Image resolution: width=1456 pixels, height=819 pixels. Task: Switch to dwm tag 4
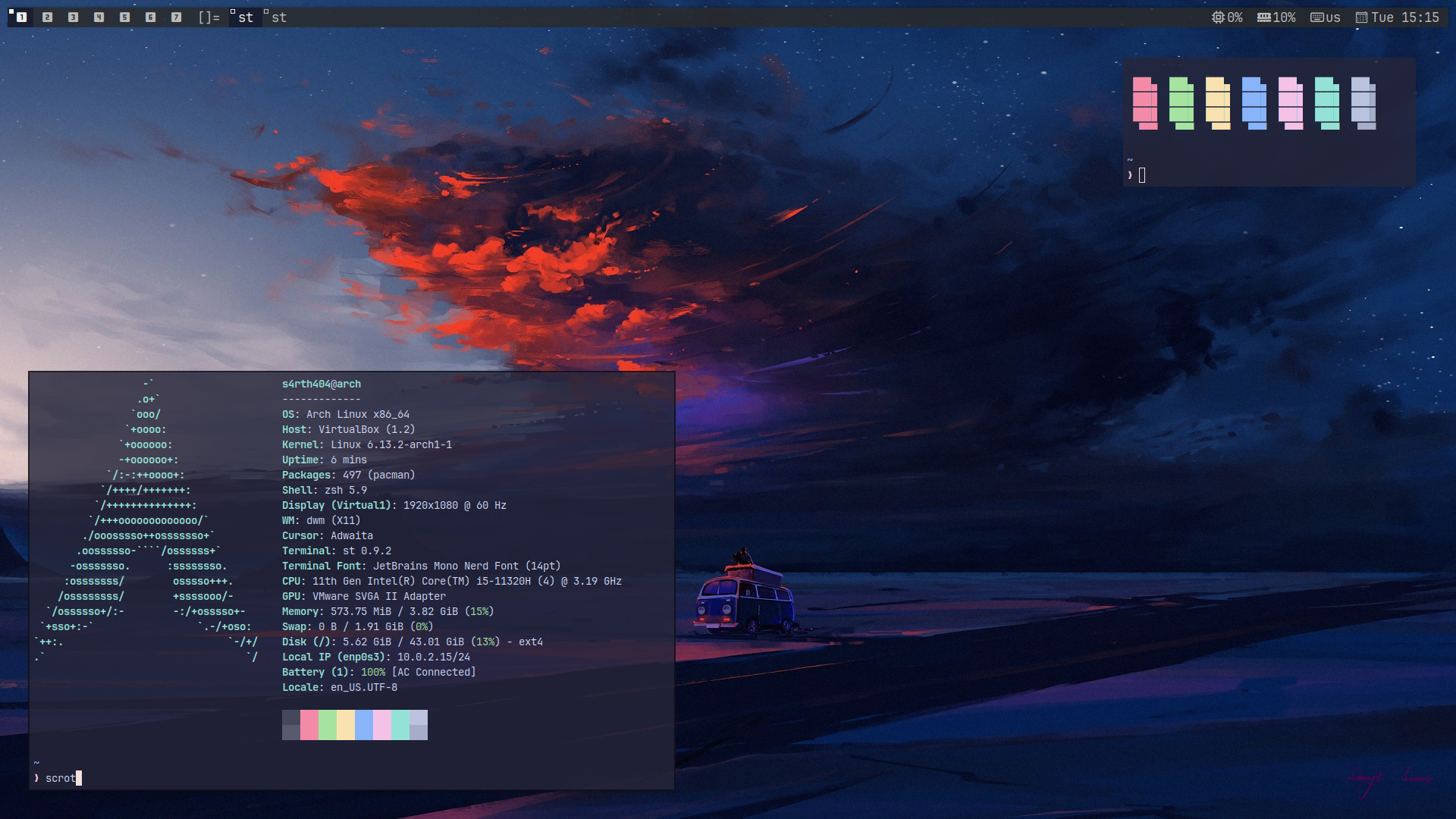tap(99, 17)
